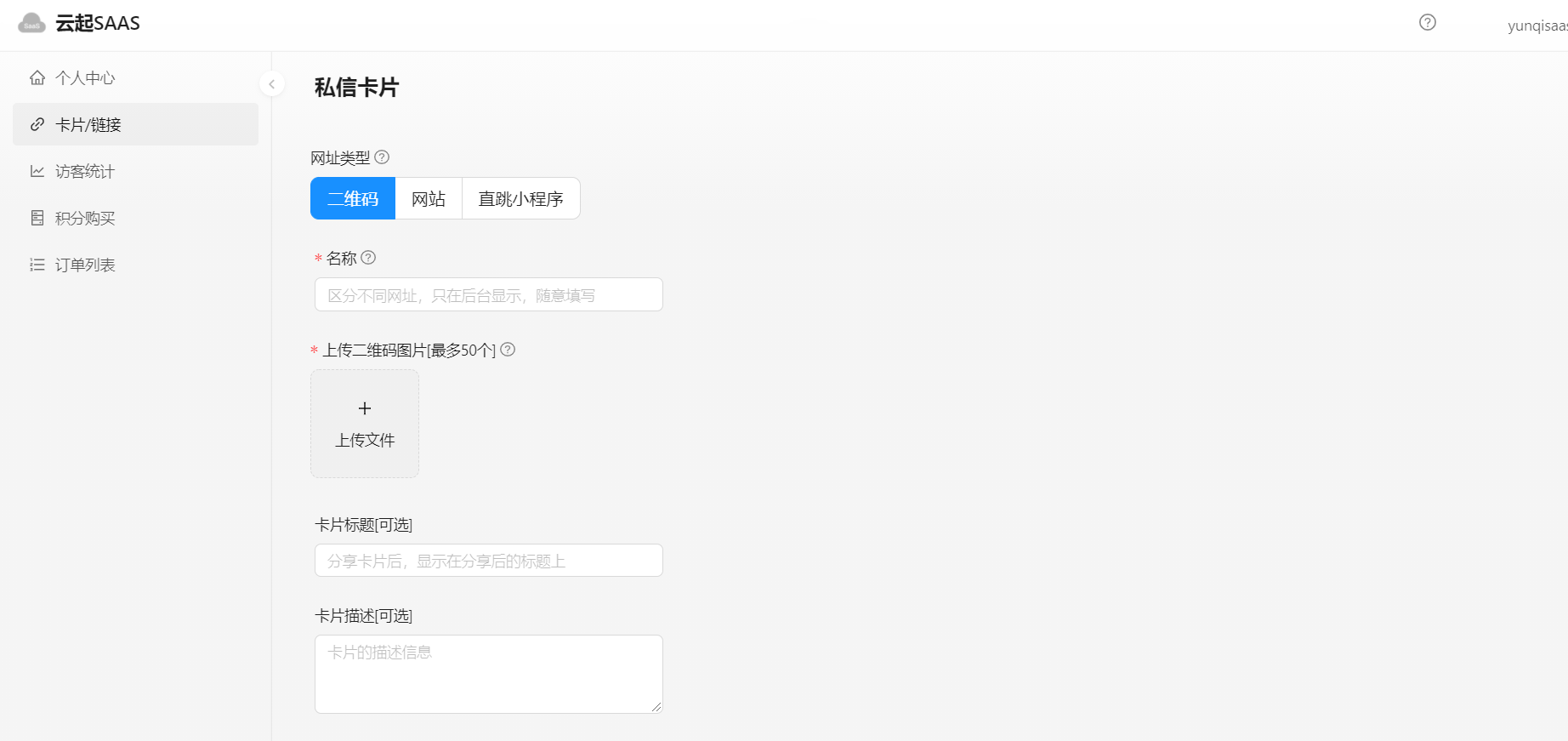Click the 私信卡片 page heading
1568x741 pixels.
click(356, 87)
